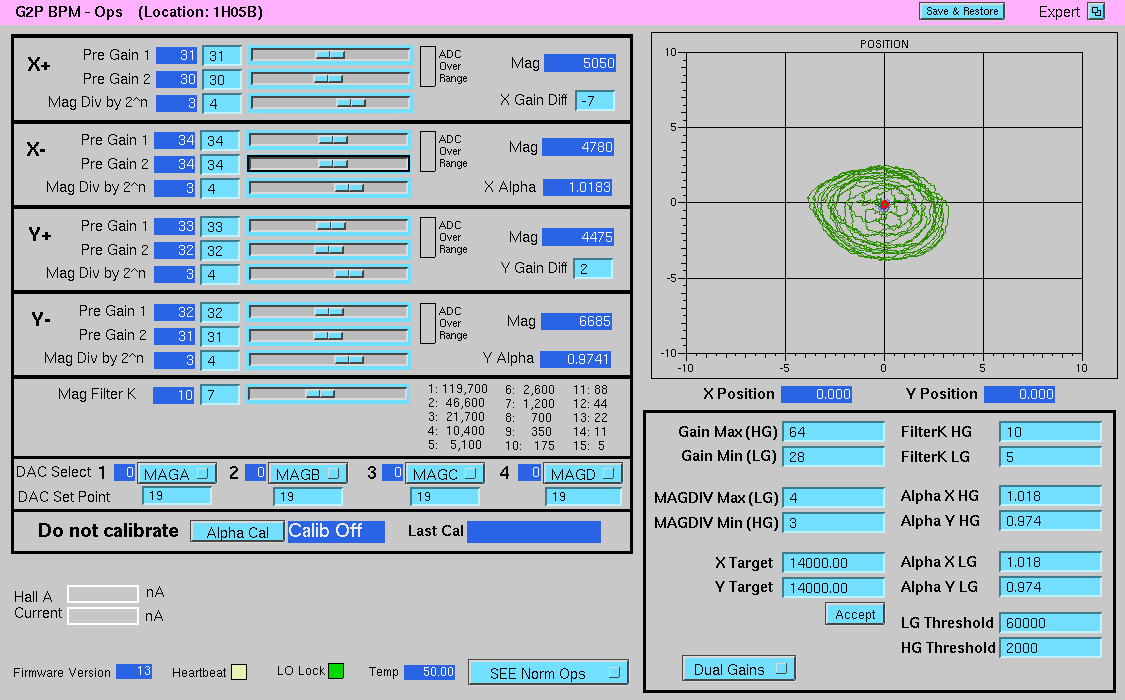Adjust the Y- Mag Div slider

click(x=329, y=359)
